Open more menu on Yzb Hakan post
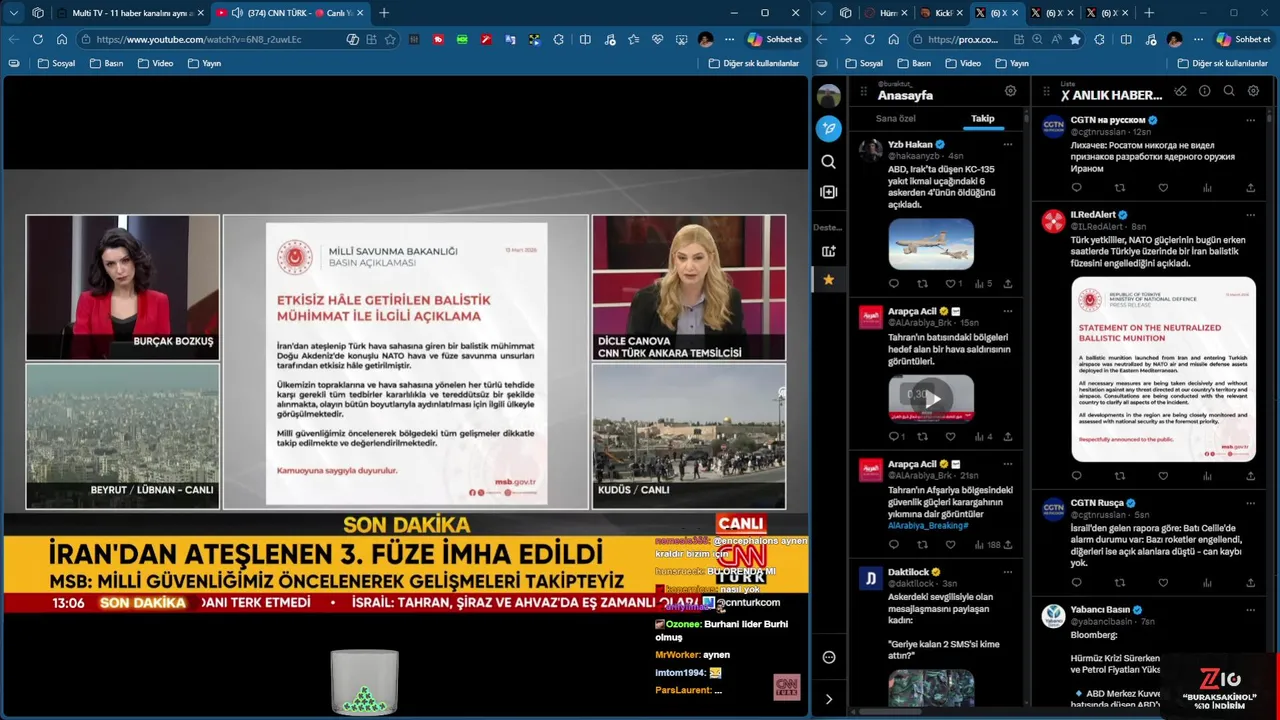This screenshot has height=720, width=1280. pos(1007,144)
